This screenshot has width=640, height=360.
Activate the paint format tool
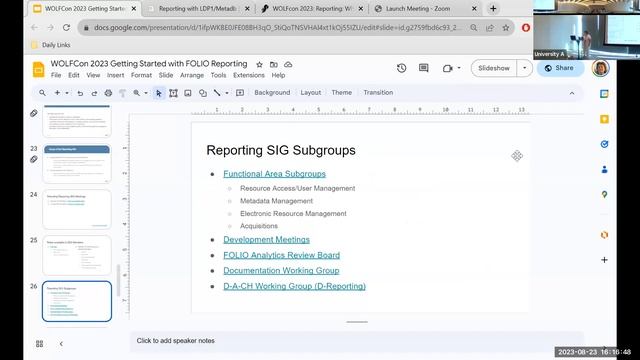point(122,93)
